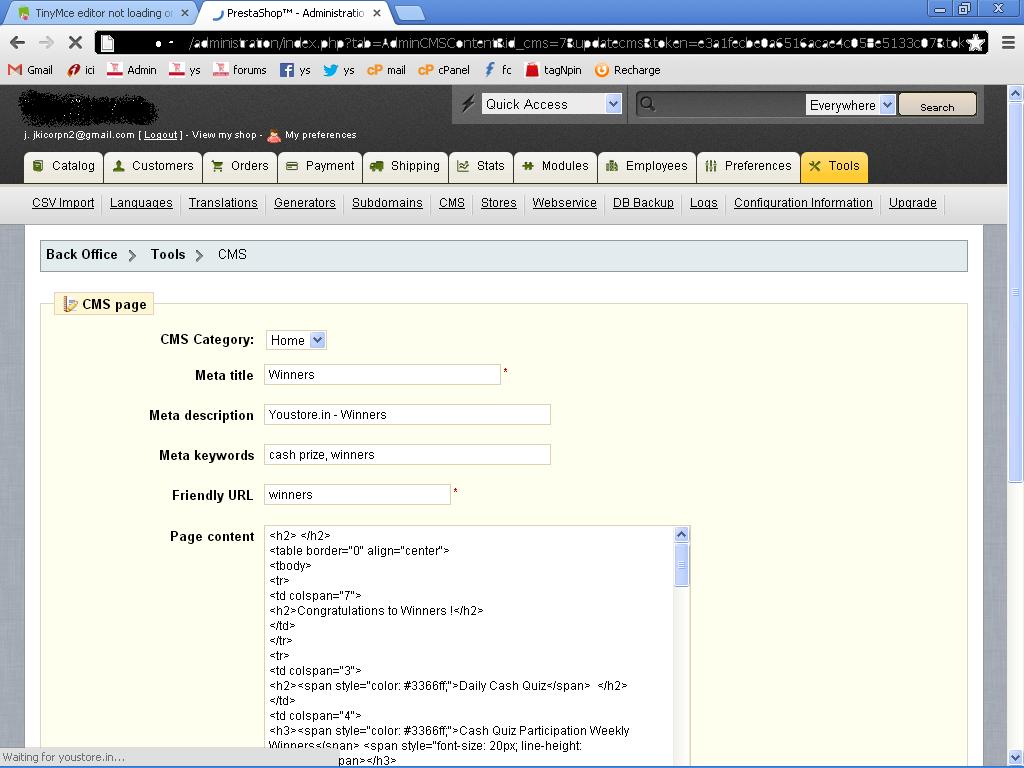Open the Catalog tab

pos(63,166)
